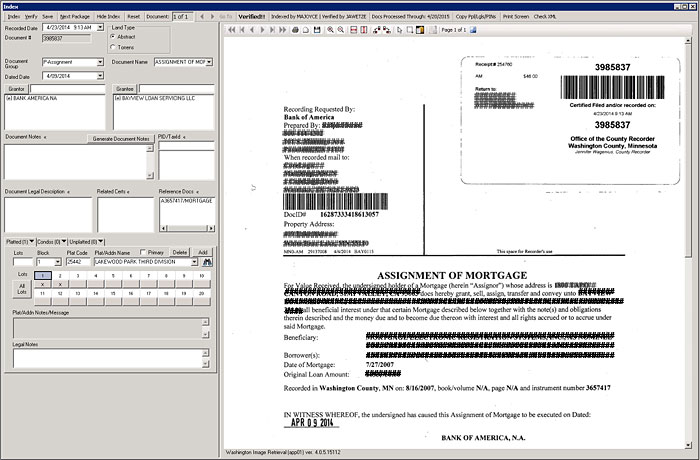Click the Reference Docs horizontal scrollbar
Screen dimensions: 700x460
tap(187, 228)
